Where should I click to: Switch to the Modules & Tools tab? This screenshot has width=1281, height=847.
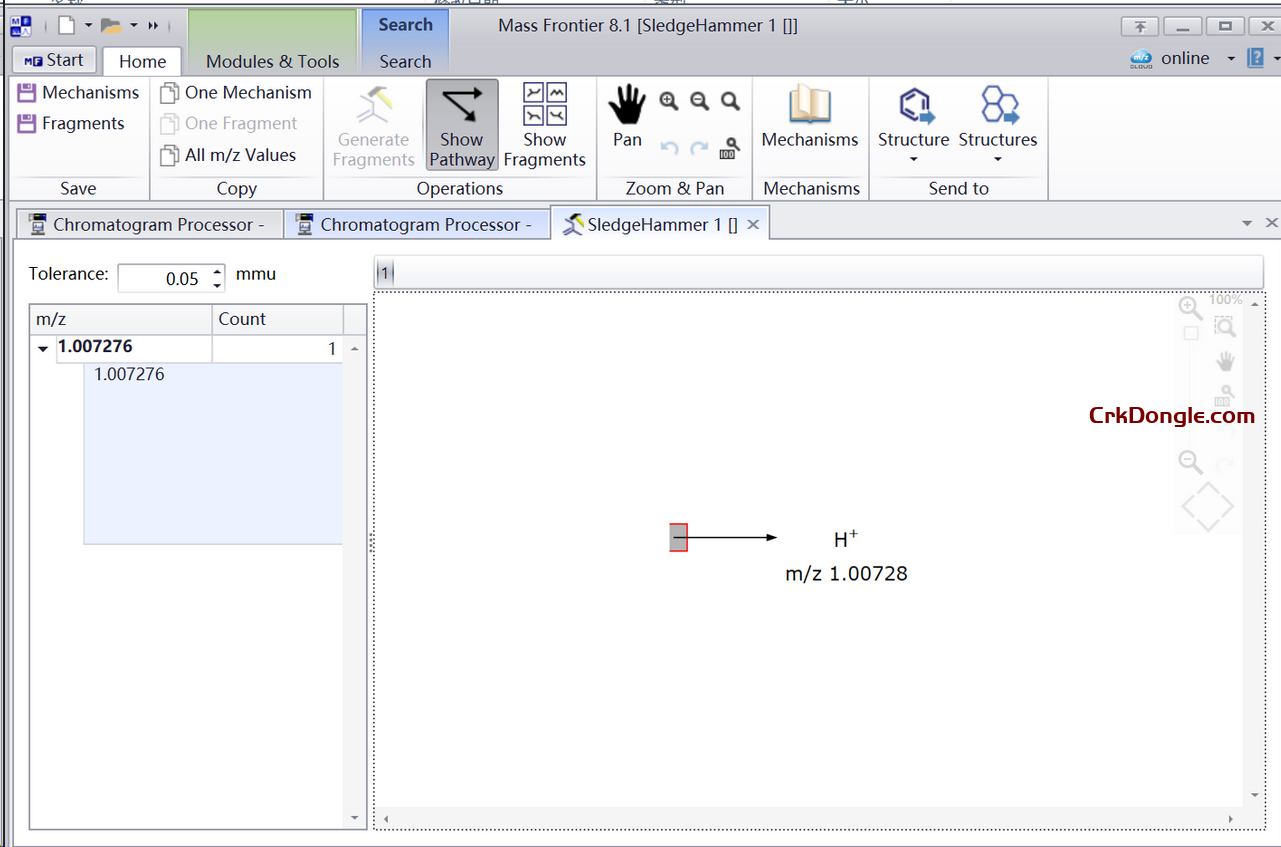pyautogui.click(x=272, y=61)
